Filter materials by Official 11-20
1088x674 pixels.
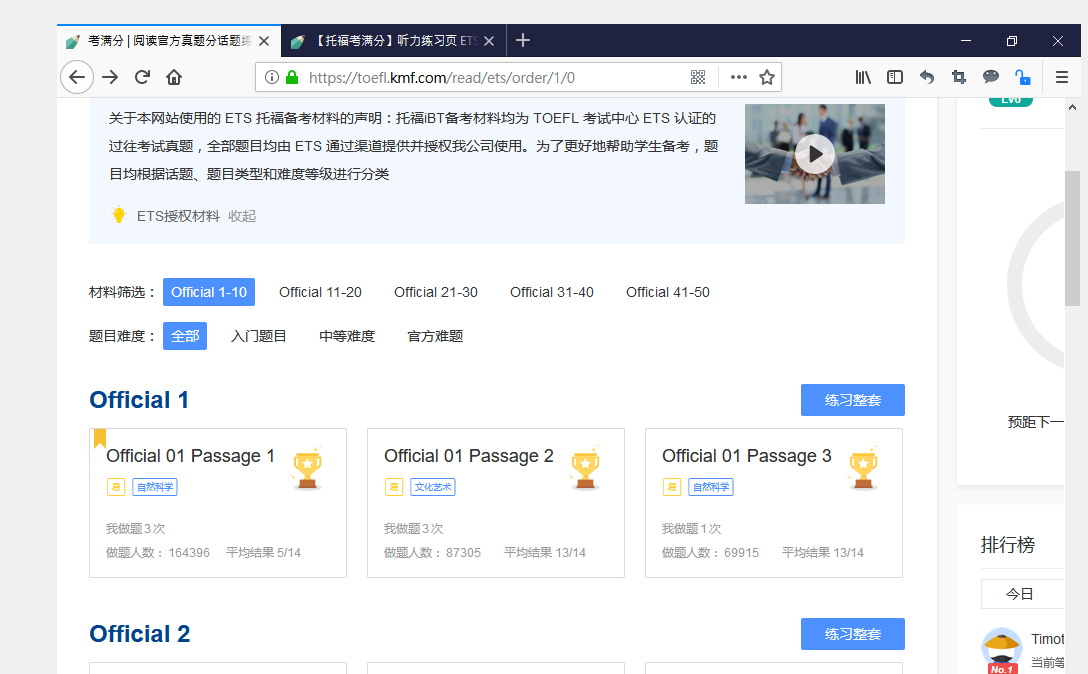(320, 292)
